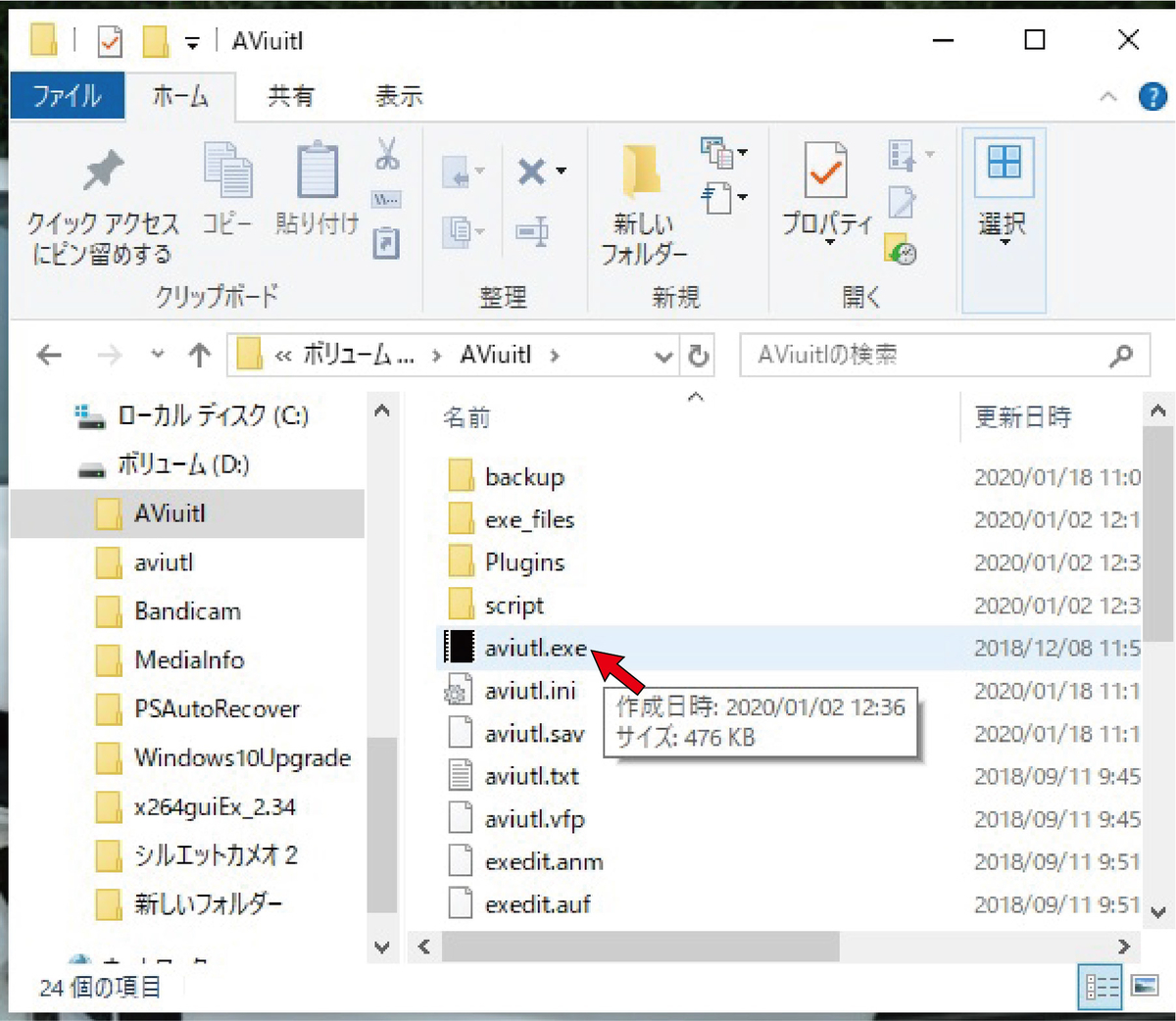Open Customize Quick Access Toolbar dropdown
The width and height of the screenshot is (1176, 1021).
192,43
